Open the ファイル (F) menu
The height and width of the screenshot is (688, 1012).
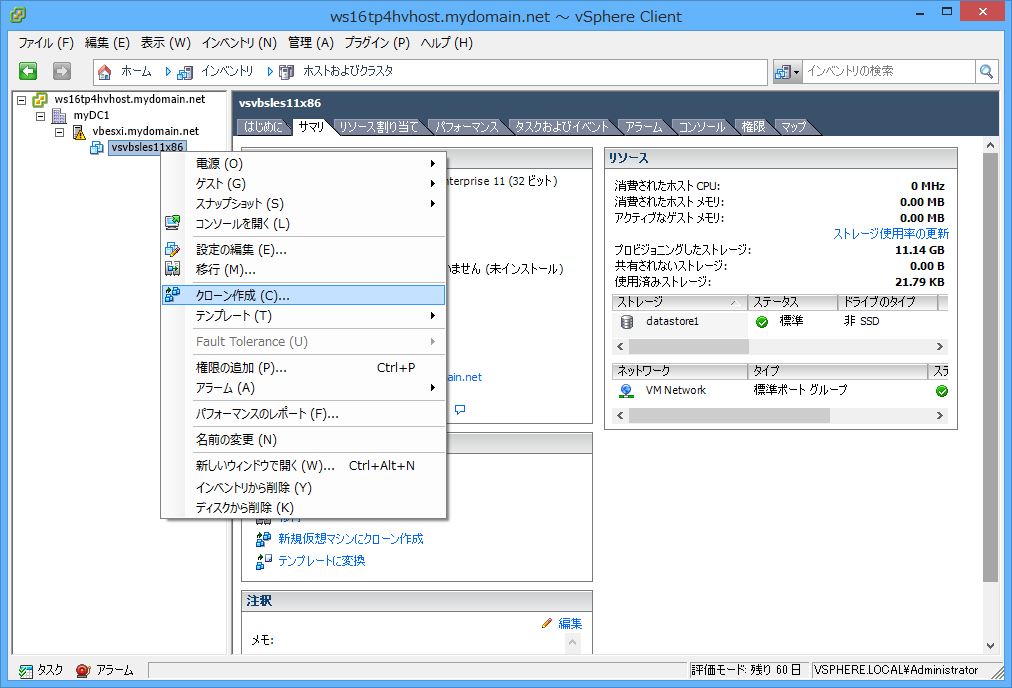46,43
